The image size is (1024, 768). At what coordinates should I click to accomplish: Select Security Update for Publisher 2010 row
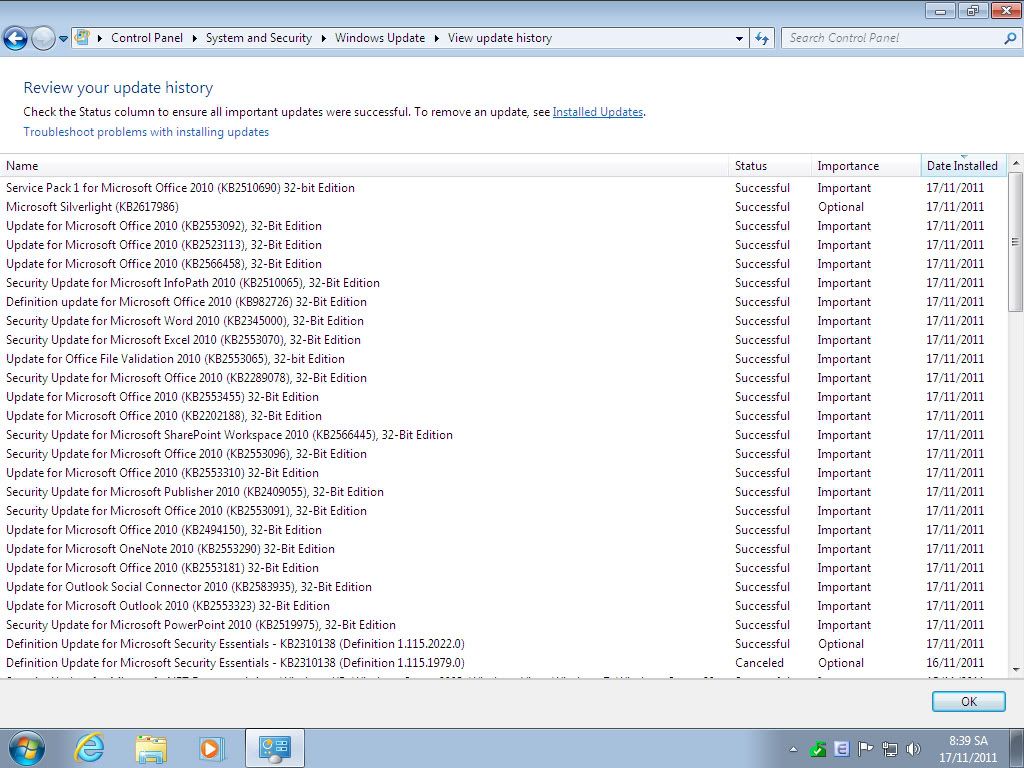click(x=503, y=492)
